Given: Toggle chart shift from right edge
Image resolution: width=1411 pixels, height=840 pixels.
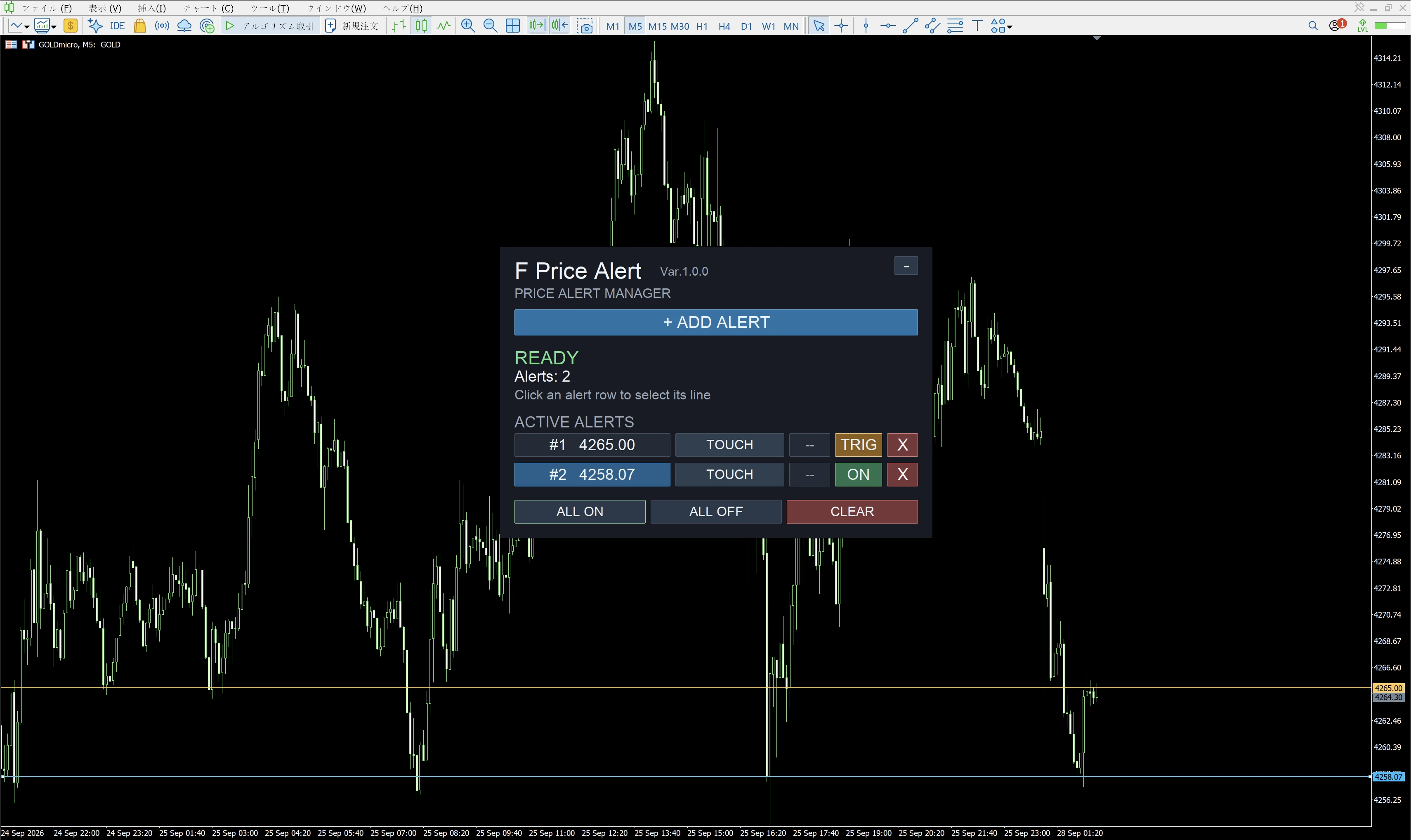Looking at the screenshot, I should 560,26.
